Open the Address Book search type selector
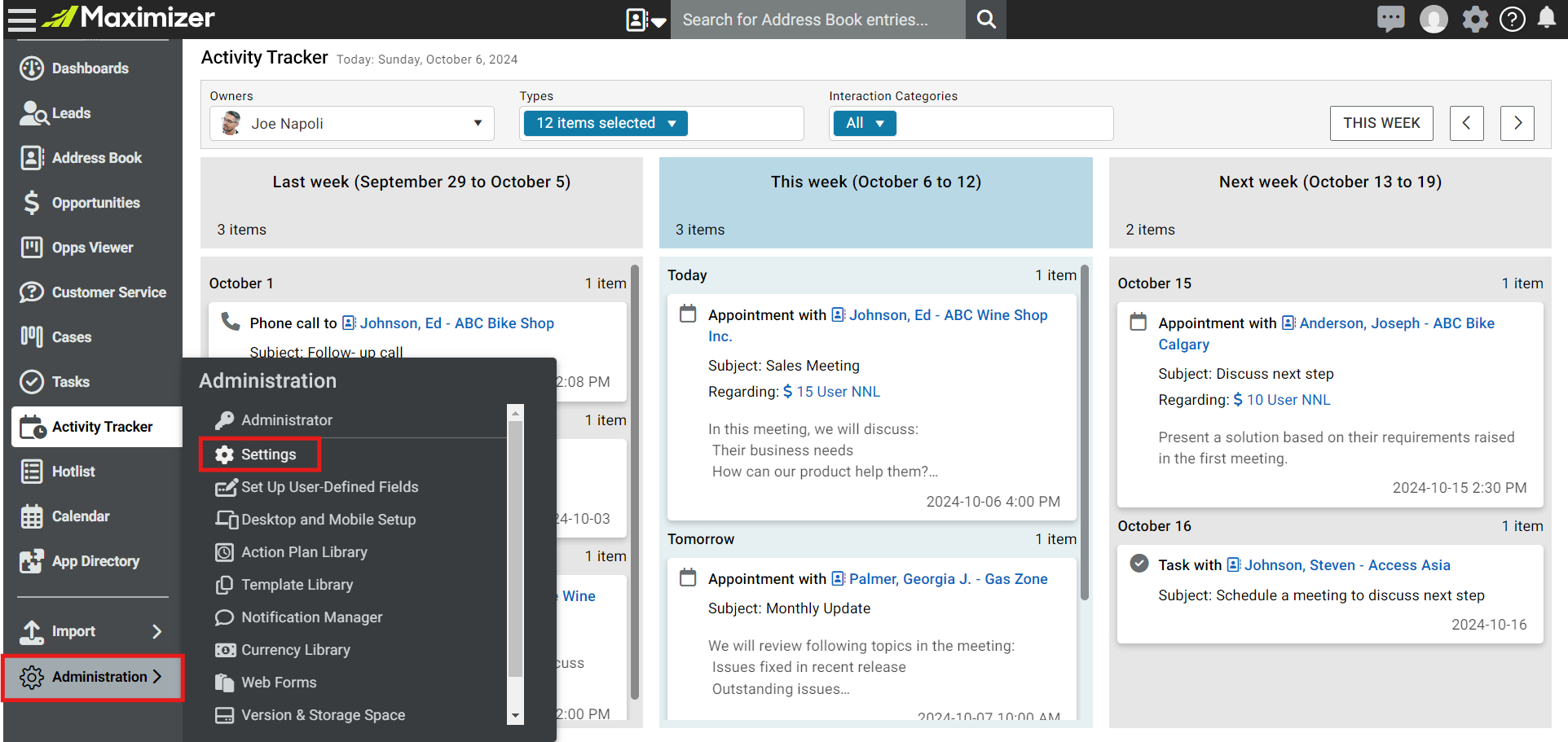This screenshot has height=742, width=1568. (x=645, y=20)
